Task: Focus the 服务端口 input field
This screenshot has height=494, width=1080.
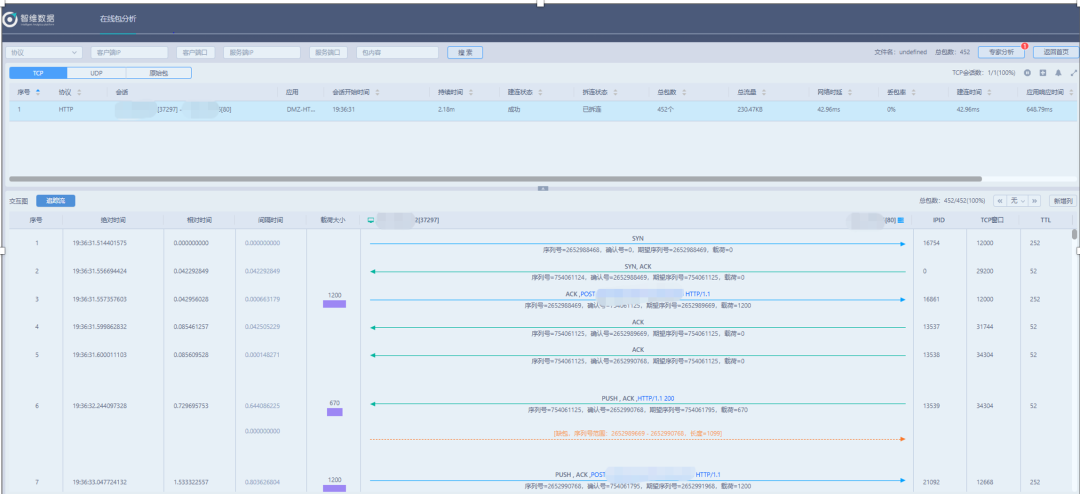Action: pyautogui.click(x=329, y=52)
